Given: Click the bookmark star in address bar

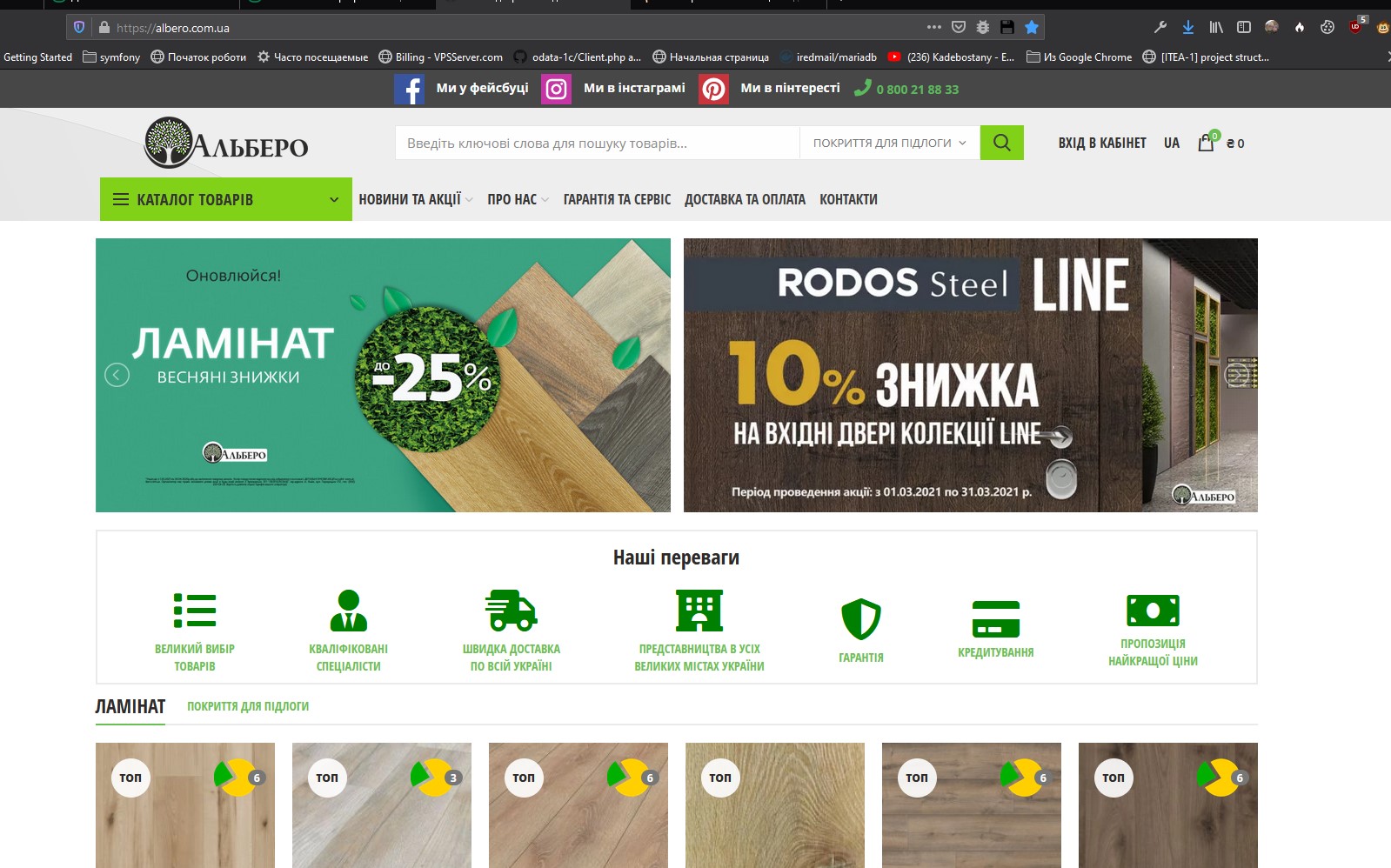Looking at the screenshot, I should click(x=1032, y=27).
